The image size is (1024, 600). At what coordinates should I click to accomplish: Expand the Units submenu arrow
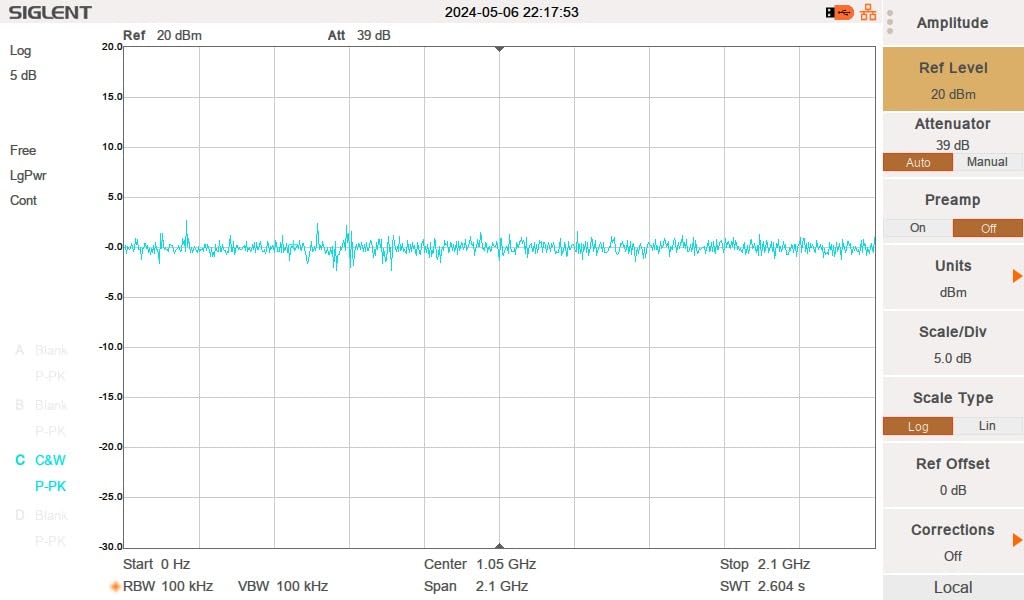coord(1017,276)
